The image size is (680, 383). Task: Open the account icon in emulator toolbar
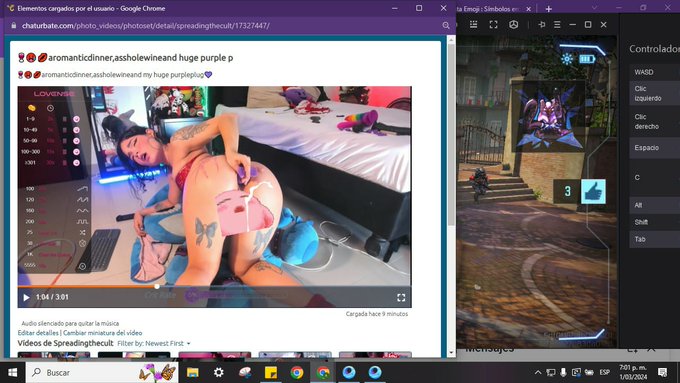pyautogui.click(x=513, y=25)
